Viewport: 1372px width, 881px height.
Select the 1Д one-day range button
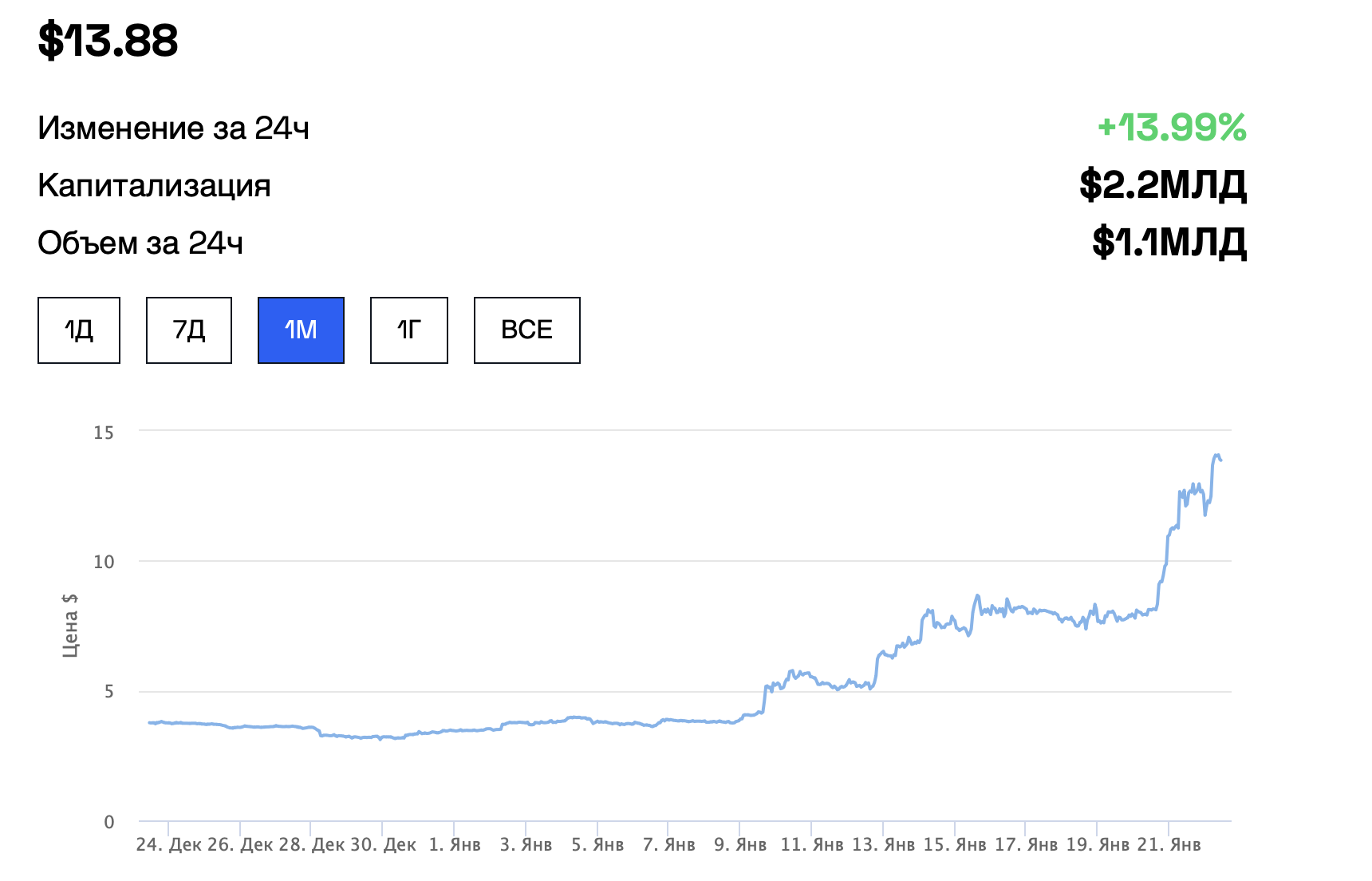pos(79,330)
